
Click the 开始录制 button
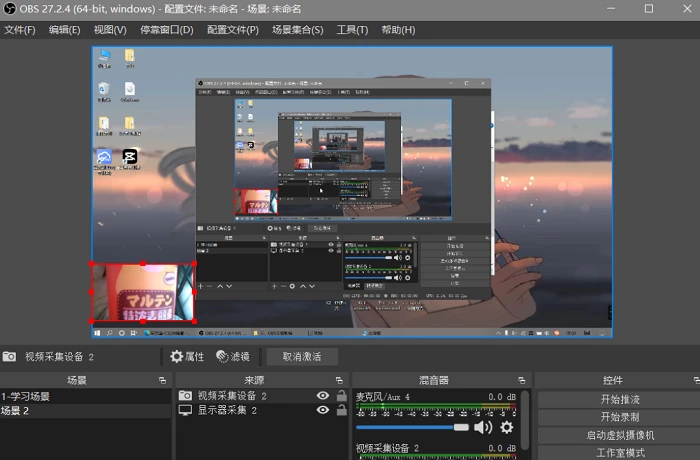point(620,417)
